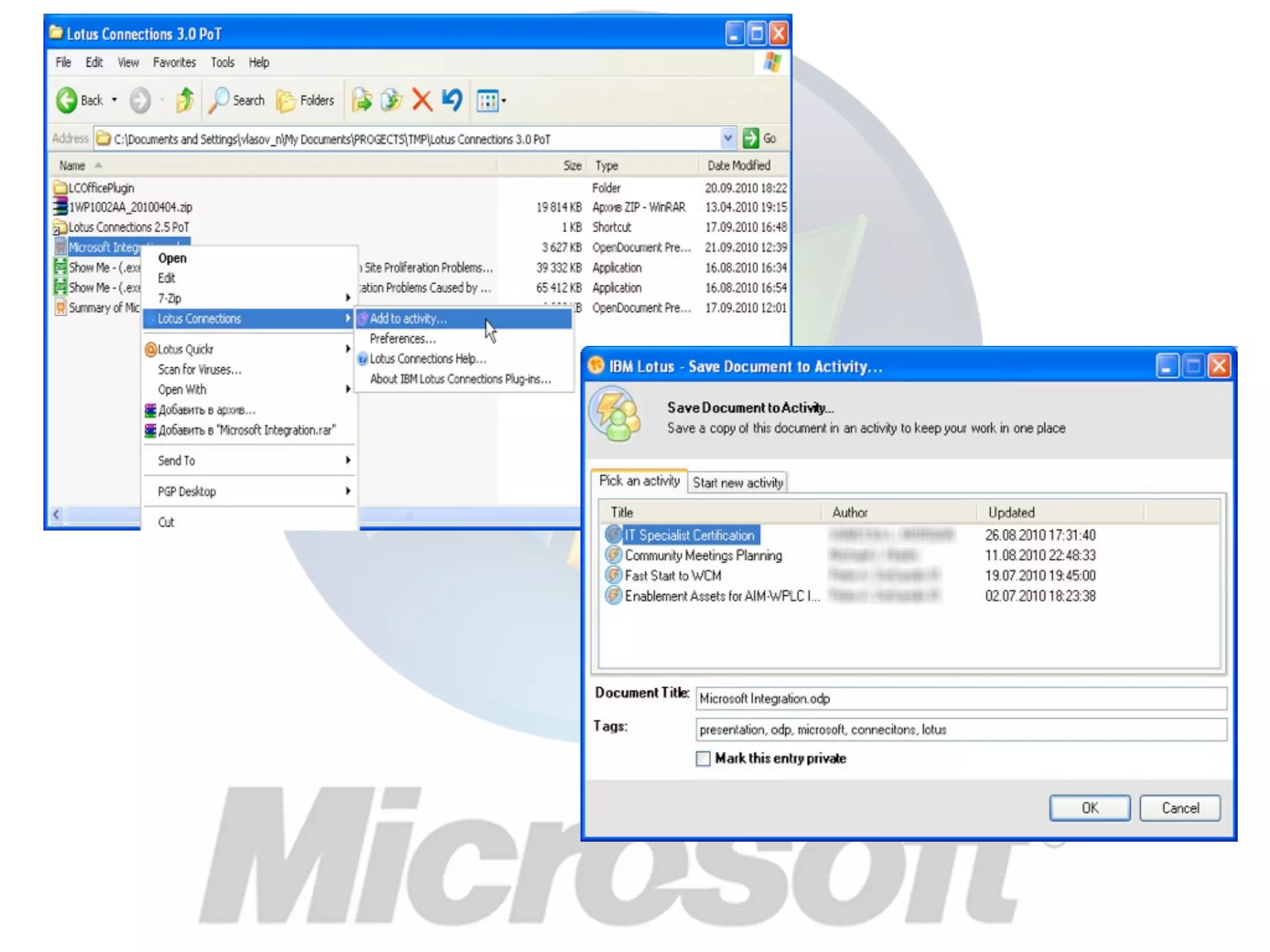Open the Views grid icon
This screenshot has width=1270, height=952.
(487, 100)
